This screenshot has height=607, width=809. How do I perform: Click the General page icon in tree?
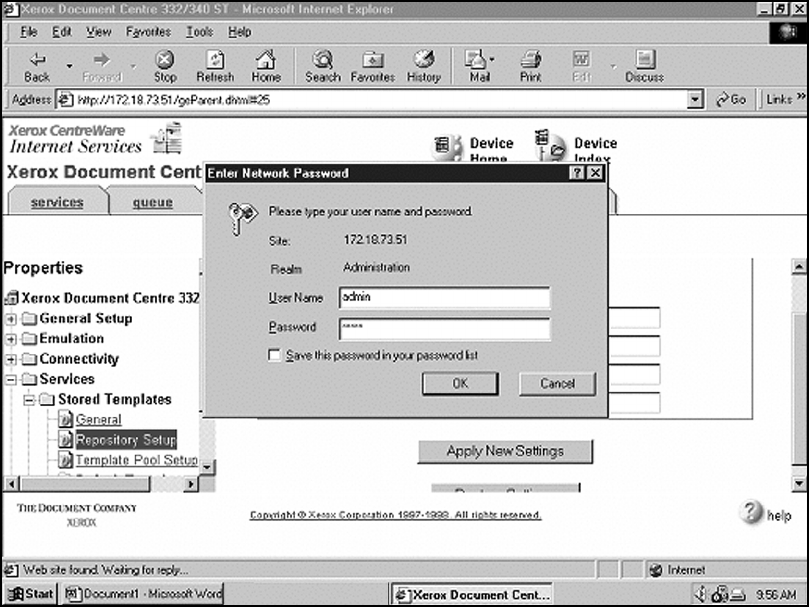click(x=65, y=419)
